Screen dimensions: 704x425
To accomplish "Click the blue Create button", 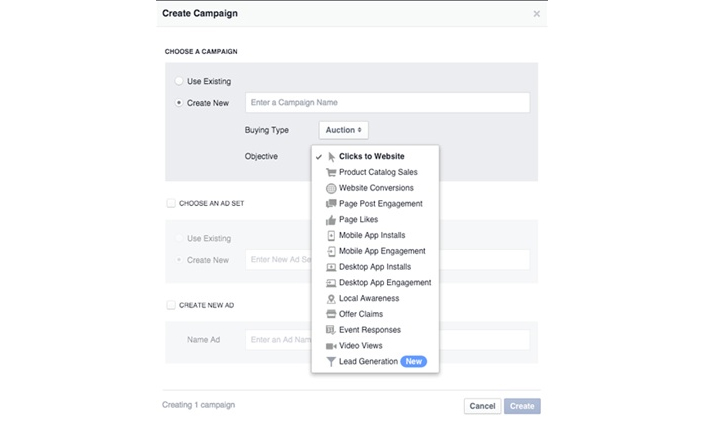I will pos(522,406).
